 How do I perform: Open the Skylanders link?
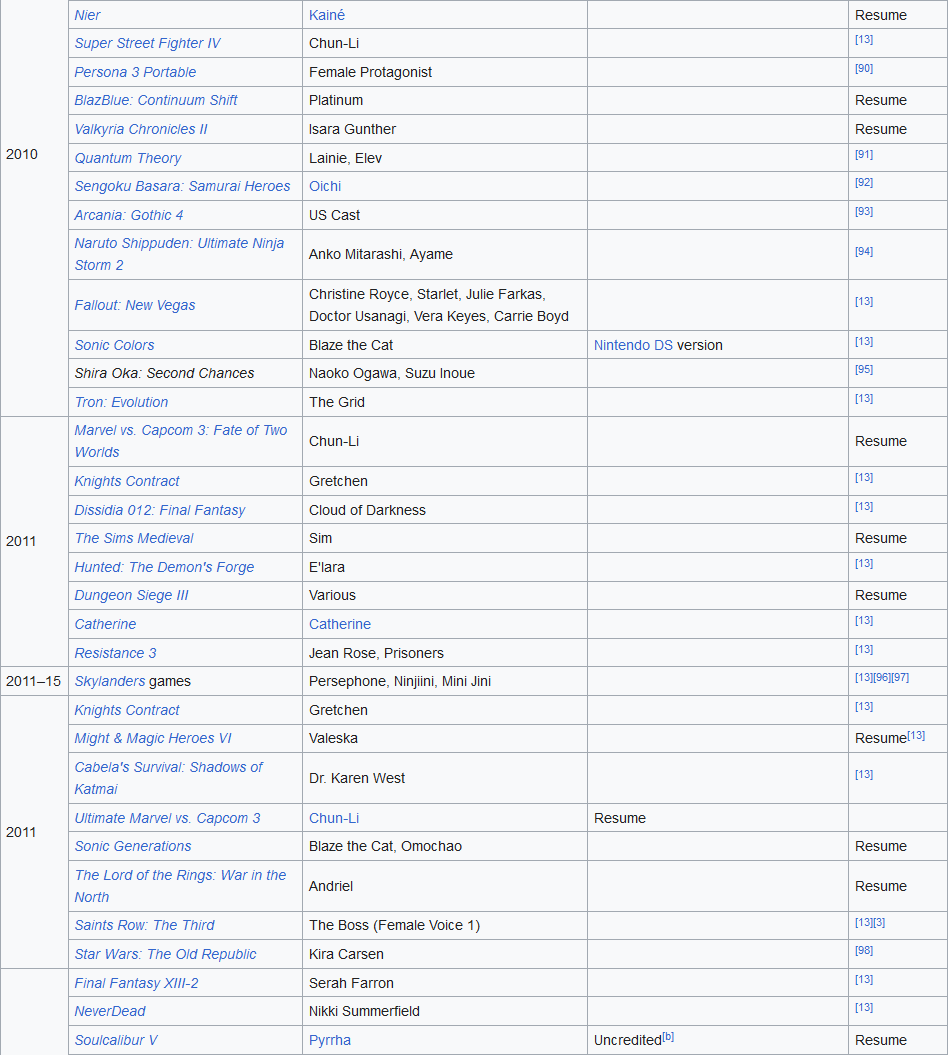[110, 682]
